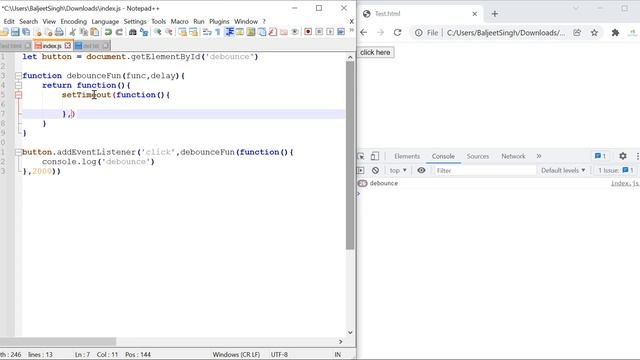Open the Macro menu in Notepad++
This screenshot has width=640, height=360.
coord(180,21)
